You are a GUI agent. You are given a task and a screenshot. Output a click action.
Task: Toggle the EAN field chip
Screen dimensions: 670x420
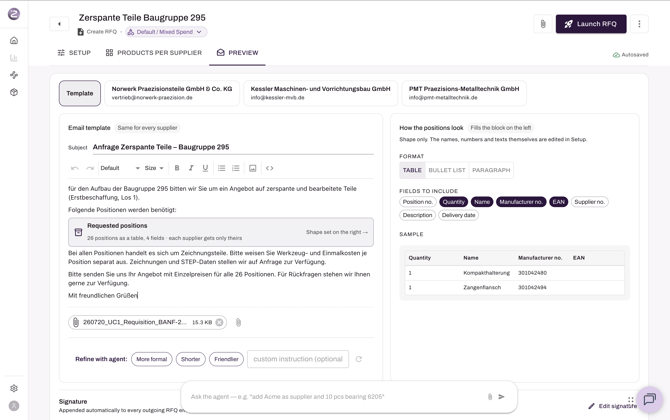pos(558,202)
